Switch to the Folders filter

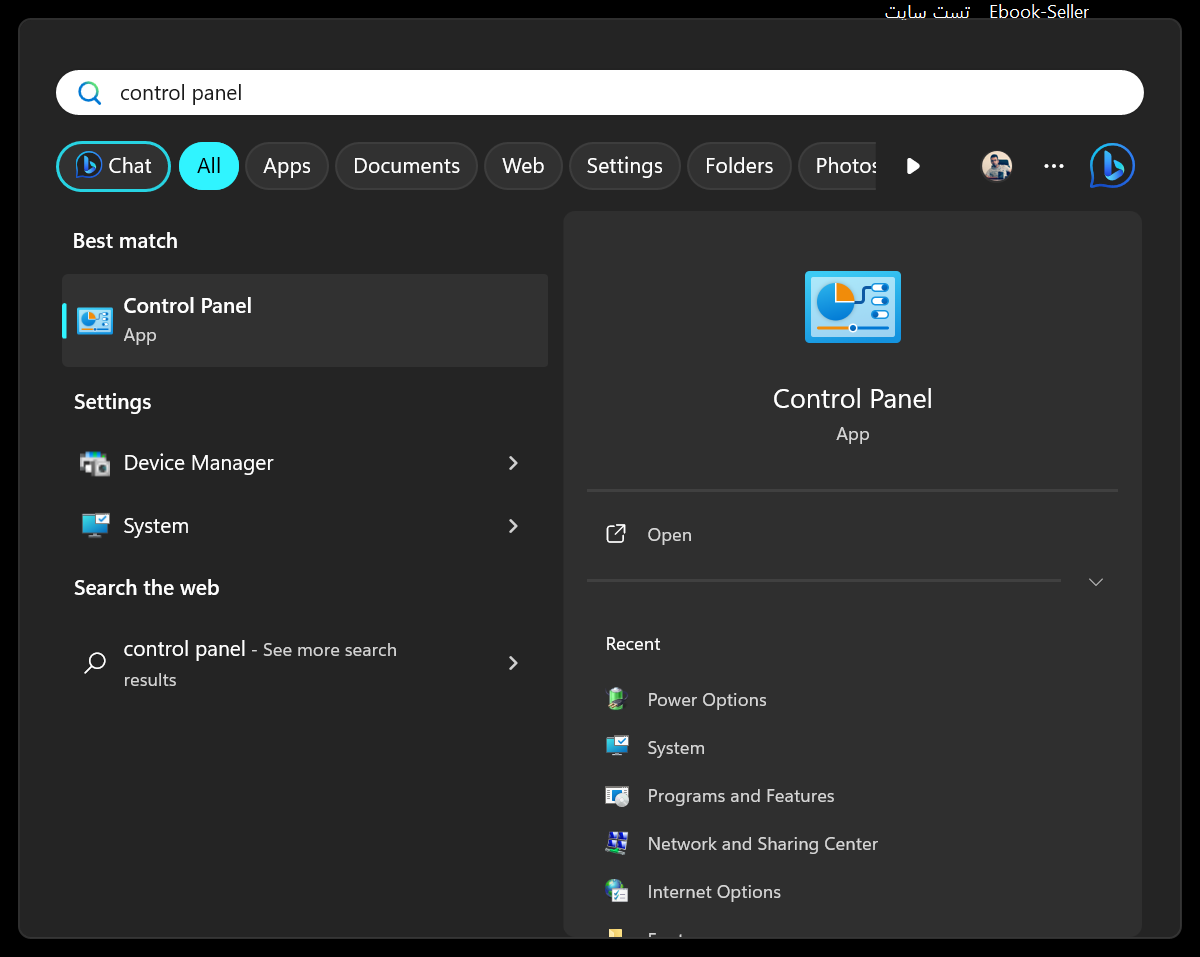click(739, 166)
